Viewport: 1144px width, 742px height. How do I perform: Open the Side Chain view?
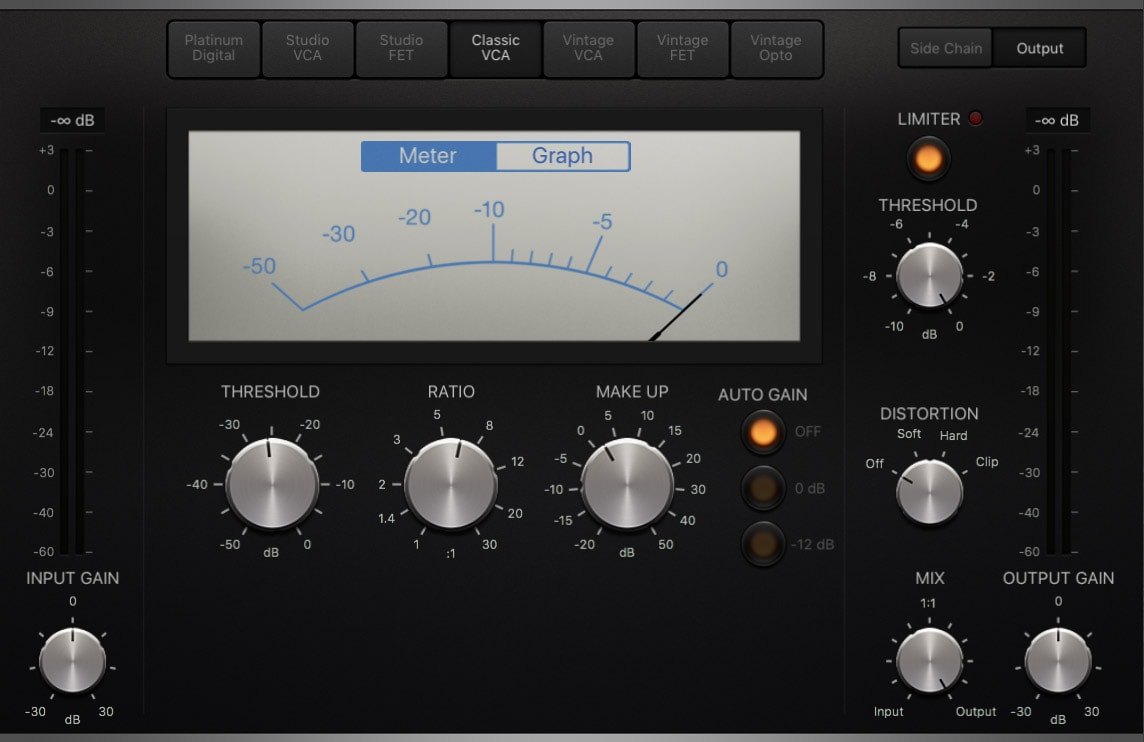946,48
